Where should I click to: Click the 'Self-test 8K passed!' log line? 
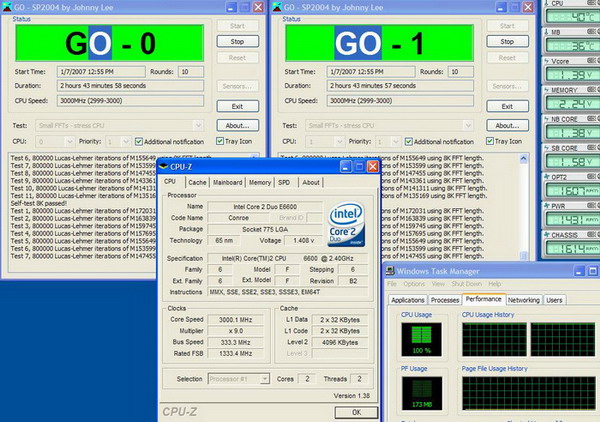[39, 203]
